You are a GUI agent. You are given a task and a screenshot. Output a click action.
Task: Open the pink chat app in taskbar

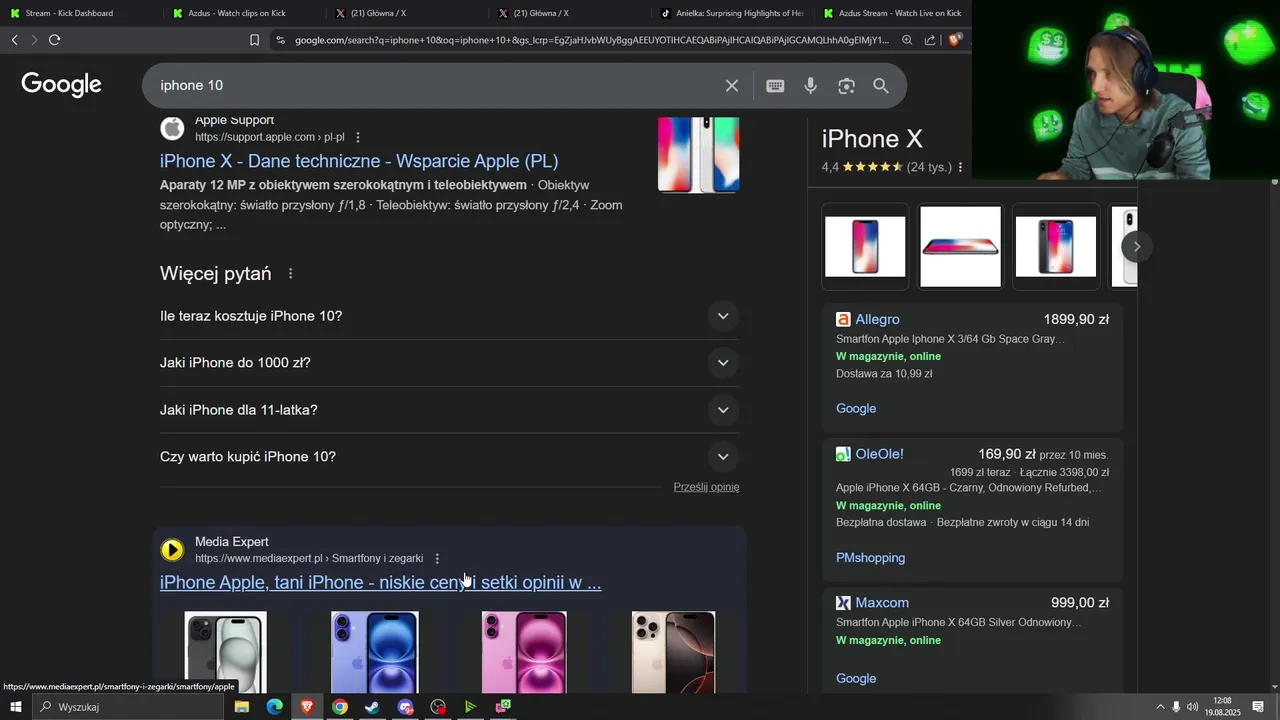point(503,707)
